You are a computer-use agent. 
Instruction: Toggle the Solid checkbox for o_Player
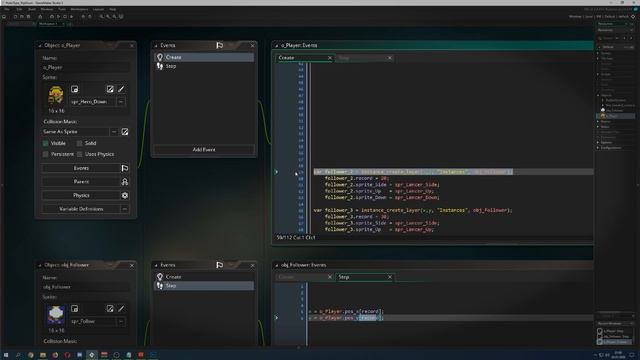80,143
